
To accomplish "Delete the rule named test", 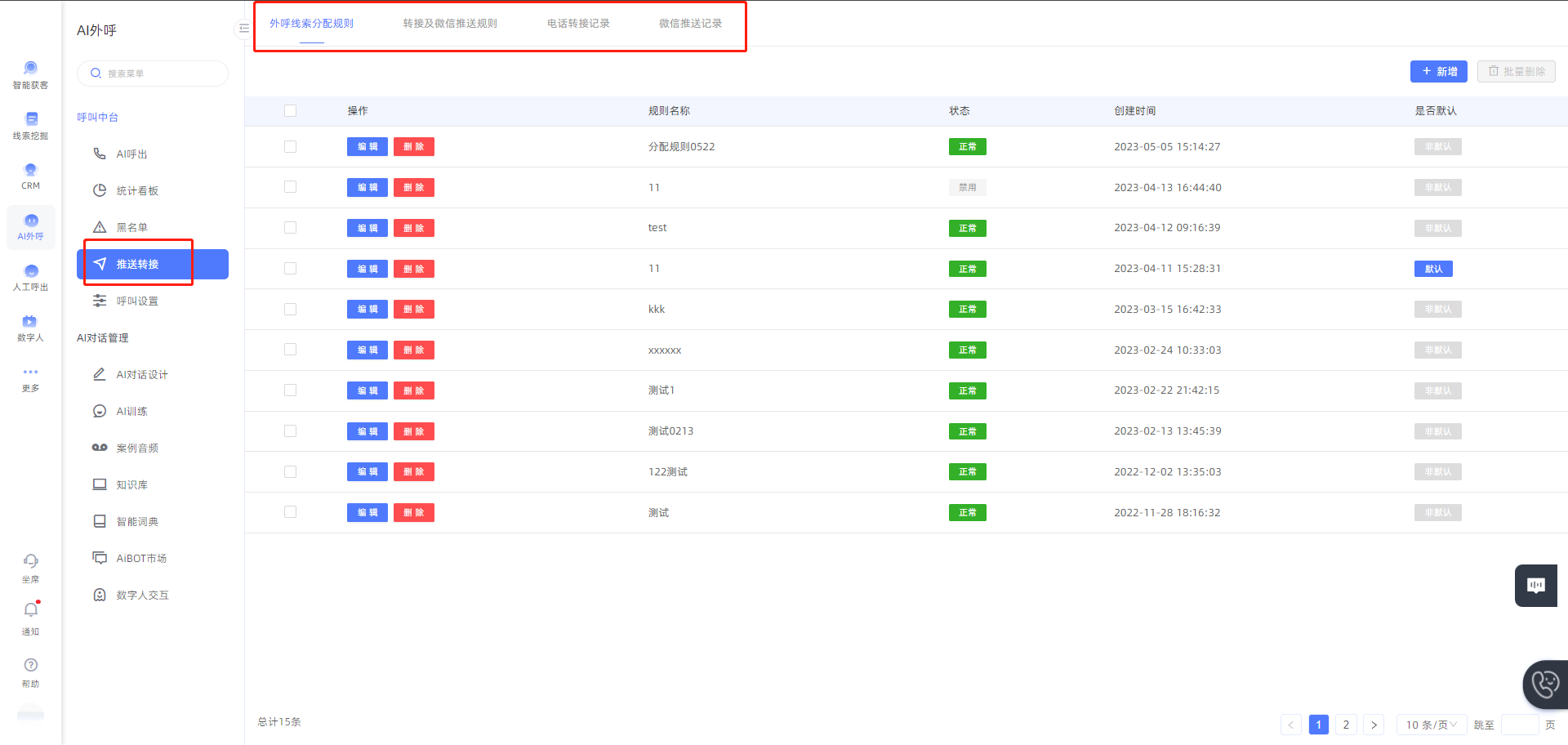I will click(x=414, y=228).
